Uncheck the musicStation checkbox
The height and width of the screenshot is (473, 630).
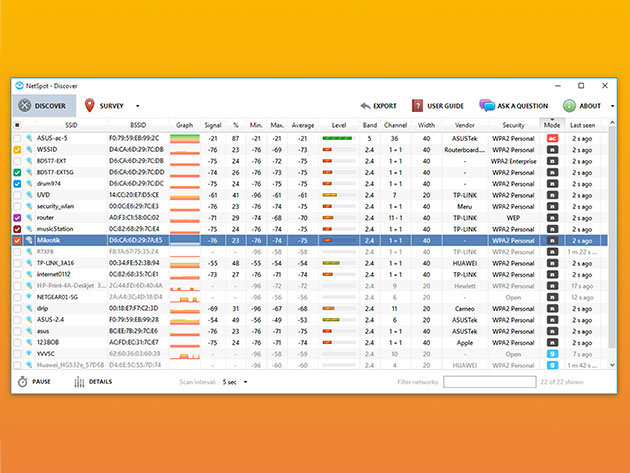(17, 229)
